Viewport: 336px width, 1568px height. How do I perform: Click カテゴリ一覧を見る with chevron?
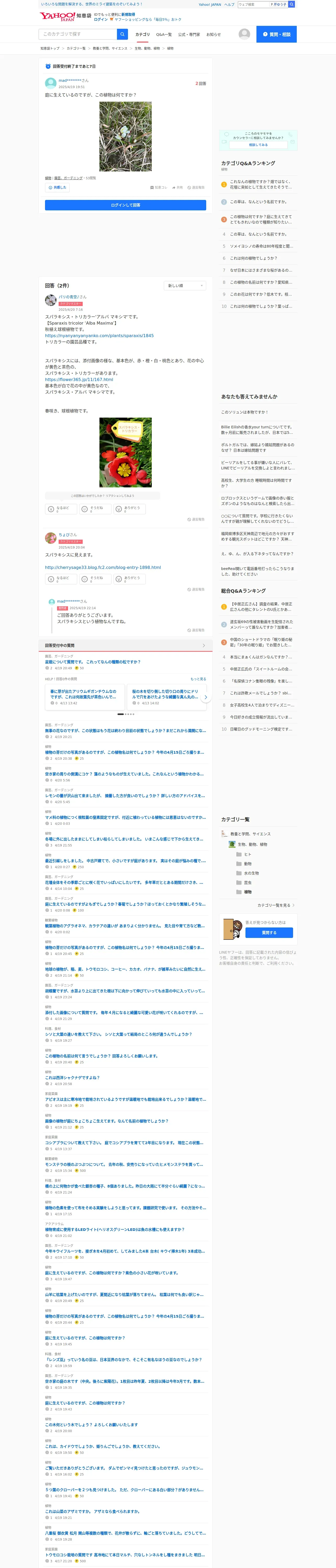point(276,905)
